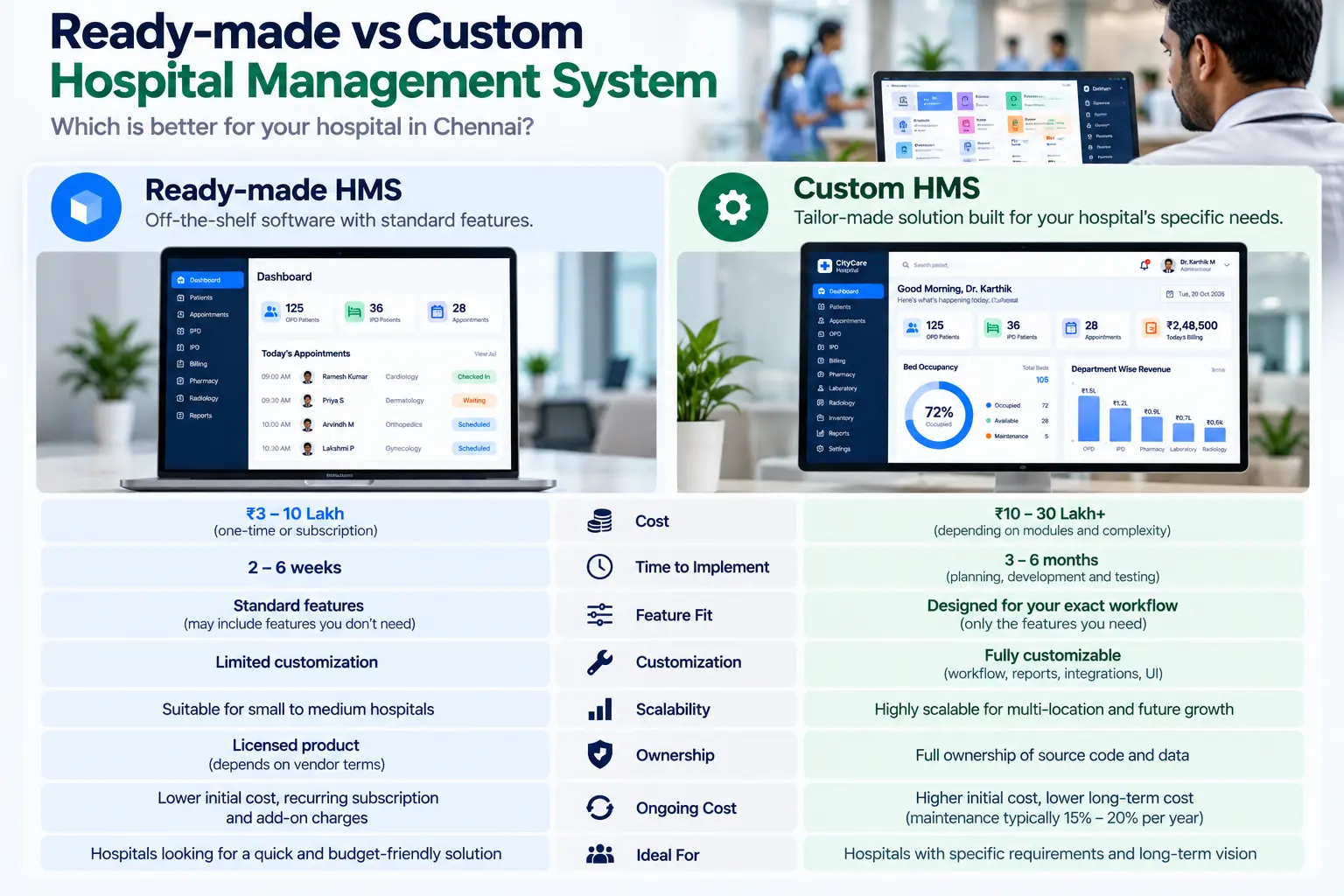Click Checked In status for Ramesh Kumar
This screenshot has width=1344, height=896.
[473, 377]
